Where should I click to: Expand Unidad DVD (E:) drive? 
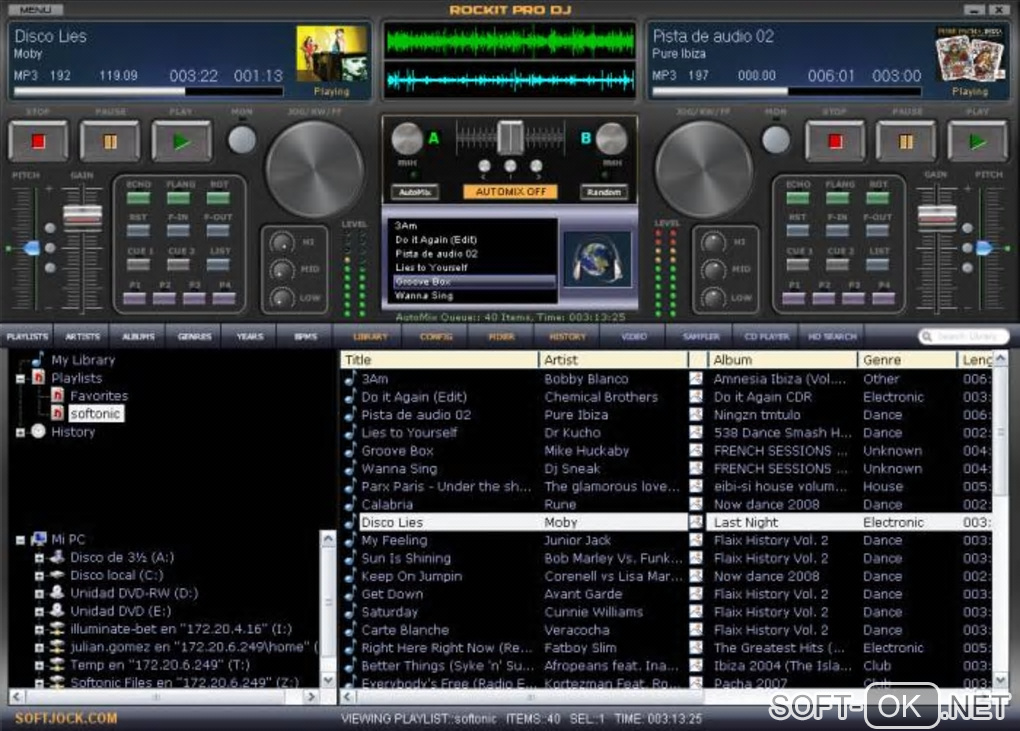pos(39,611)
